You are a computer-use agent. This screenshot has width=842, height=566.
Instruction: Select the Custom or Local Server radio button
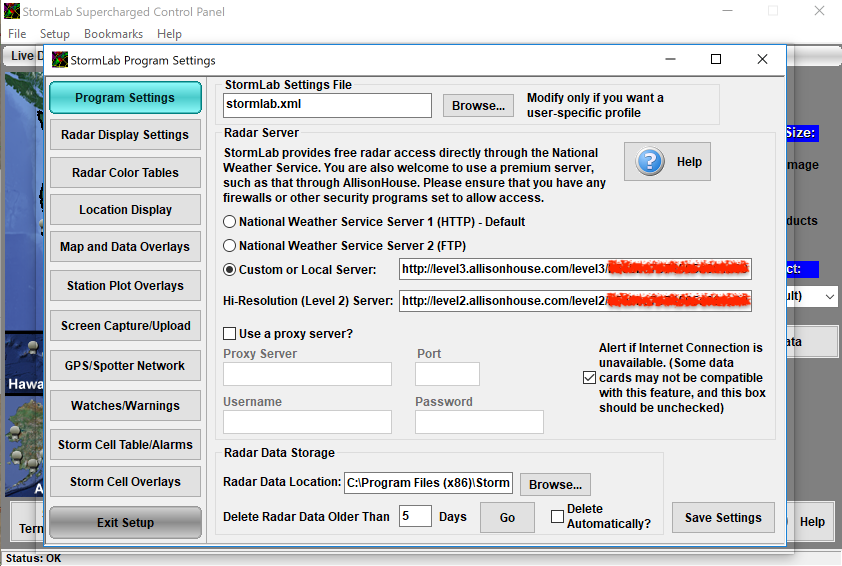229,270
